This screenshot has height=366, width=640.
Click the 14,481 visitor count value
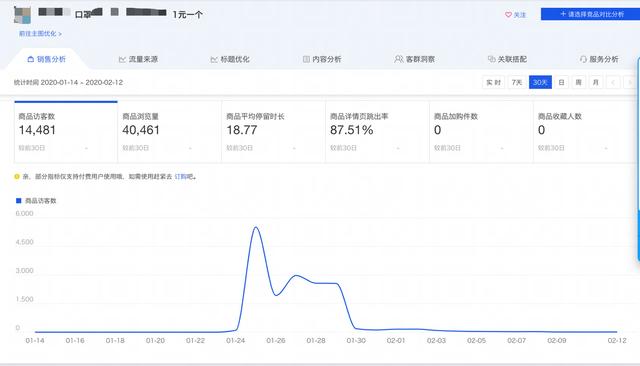click(37, 130)
